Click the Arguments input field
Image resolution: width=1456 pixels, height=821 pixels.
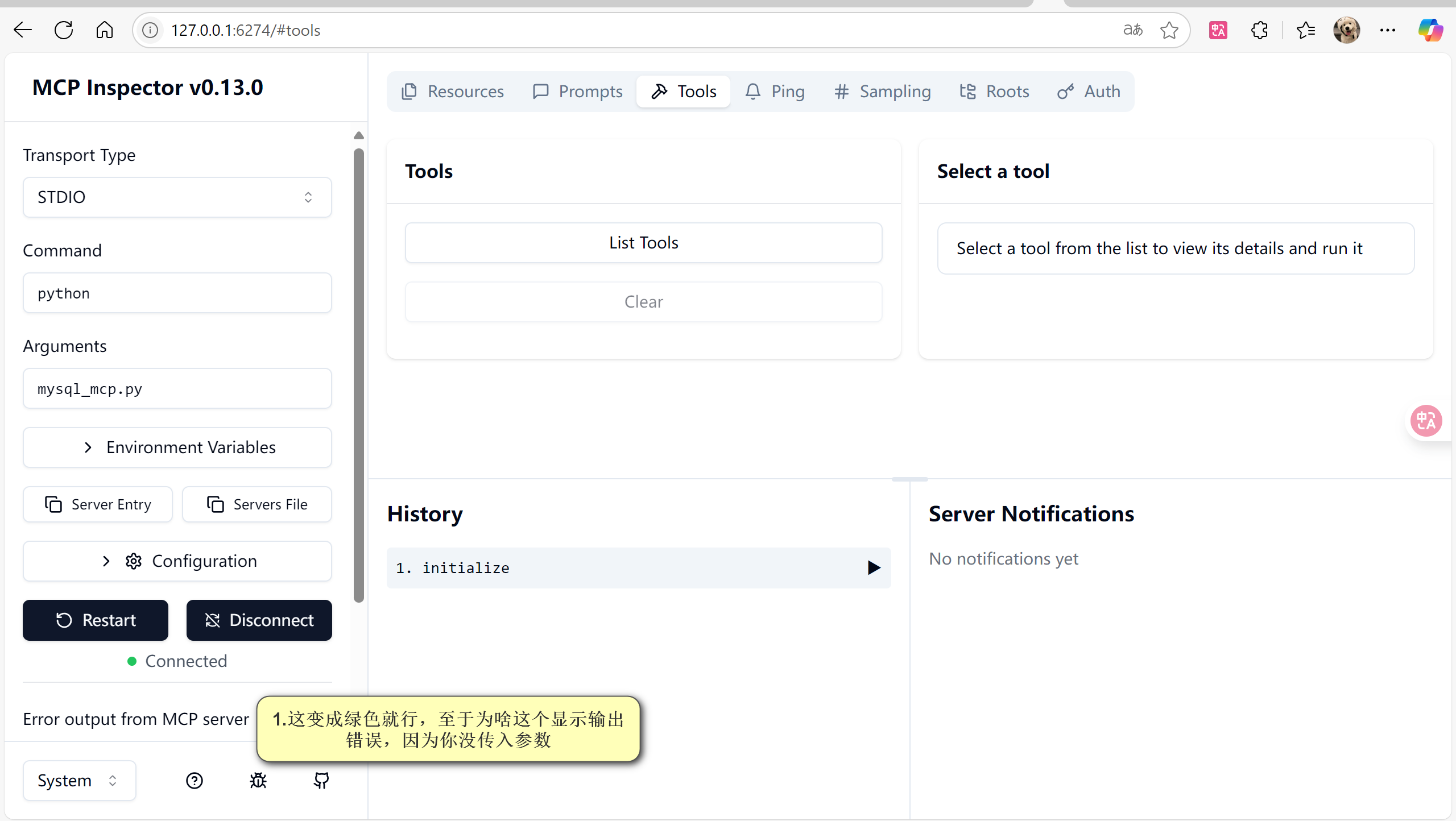[x=177, y=389]
